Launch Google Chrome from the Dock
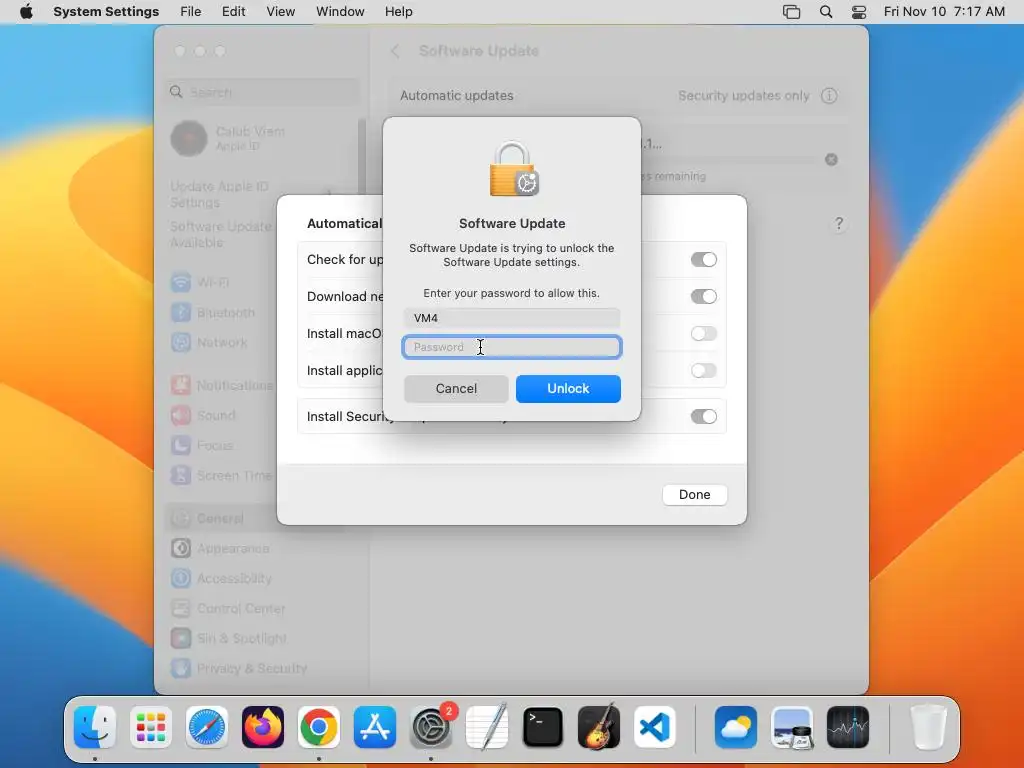The image size is (1024, 768). coord(319,727)
